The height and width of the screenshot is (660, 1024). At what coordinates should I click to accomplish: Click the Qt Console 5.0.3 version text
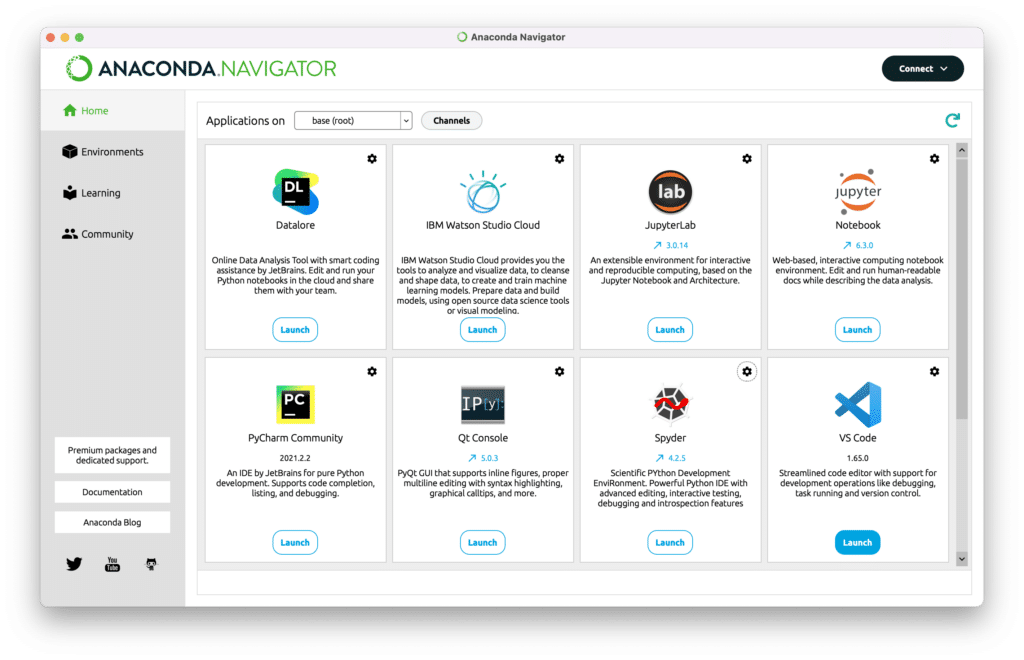(x=489, y=458)
